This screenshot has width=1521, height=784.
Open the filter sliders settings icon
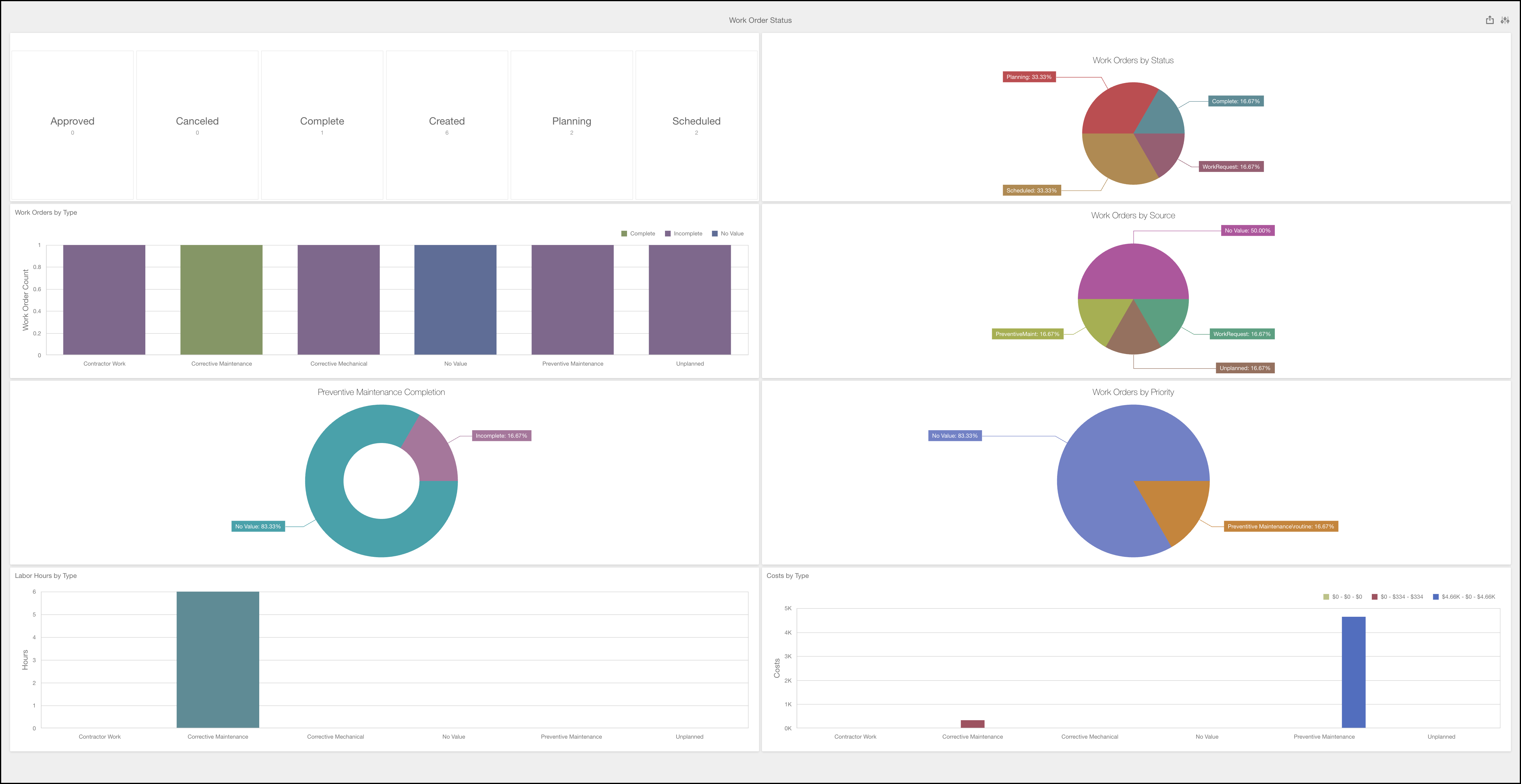pos(1505,20)
